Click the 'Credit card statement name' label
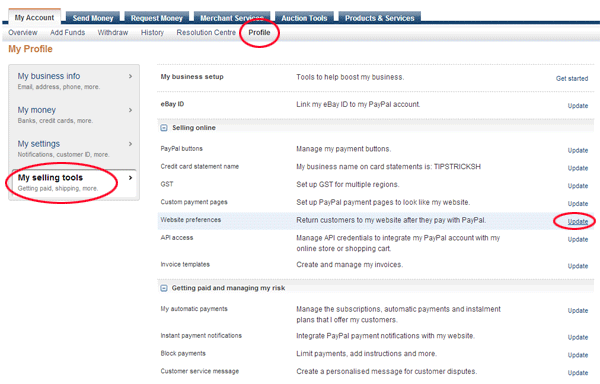Screen dimensions: 600x384 point(199,166)
